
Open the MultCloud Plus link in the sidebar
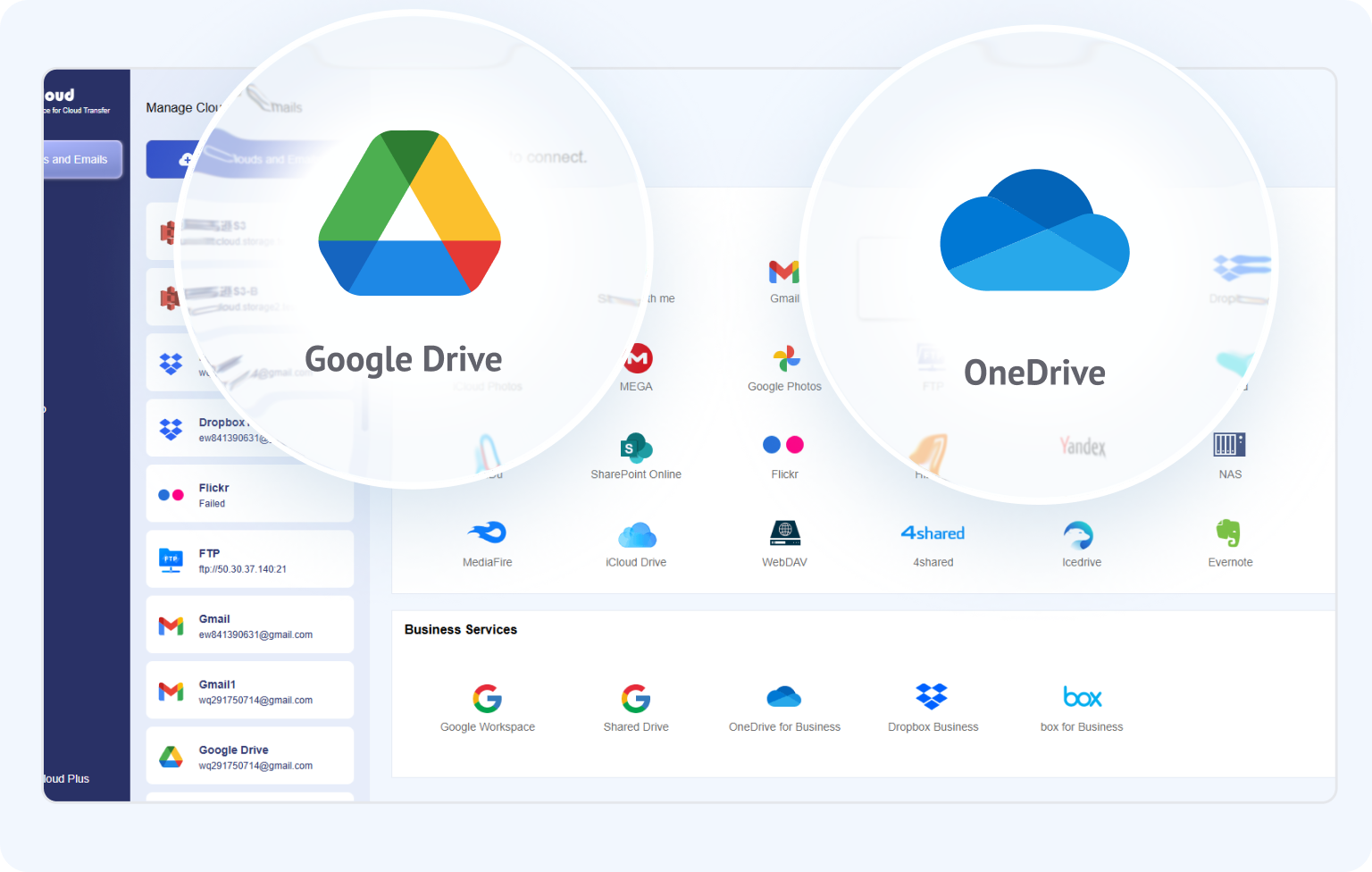[x=67, y=779]
